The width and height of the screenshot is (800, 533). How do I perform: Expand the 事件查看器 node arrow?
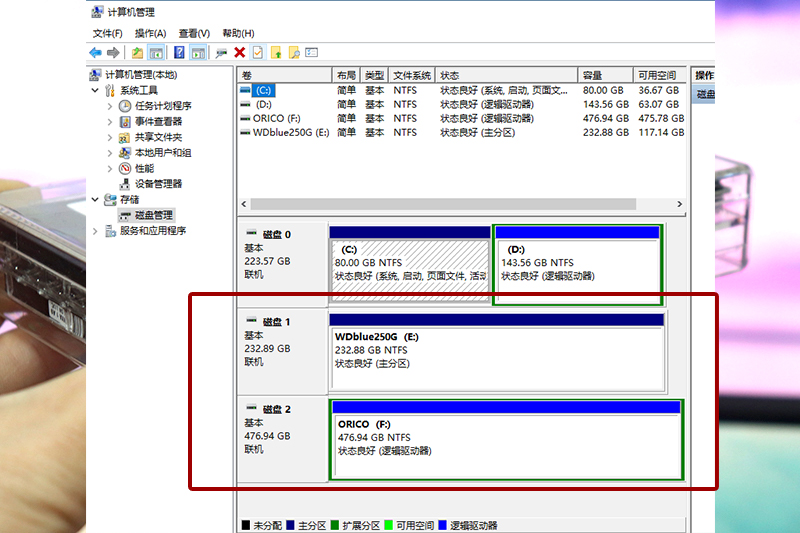click(110, 122)
